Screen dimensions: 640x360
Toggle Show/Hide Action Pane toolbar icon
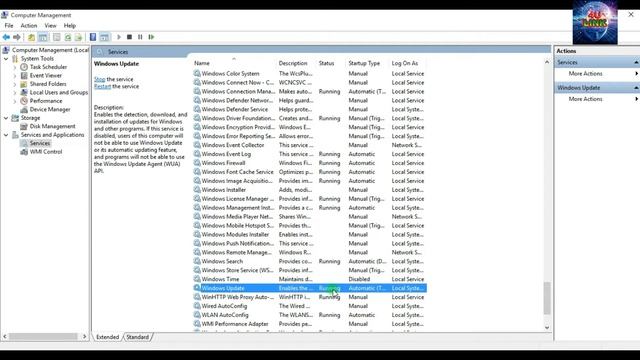[104, 37]
